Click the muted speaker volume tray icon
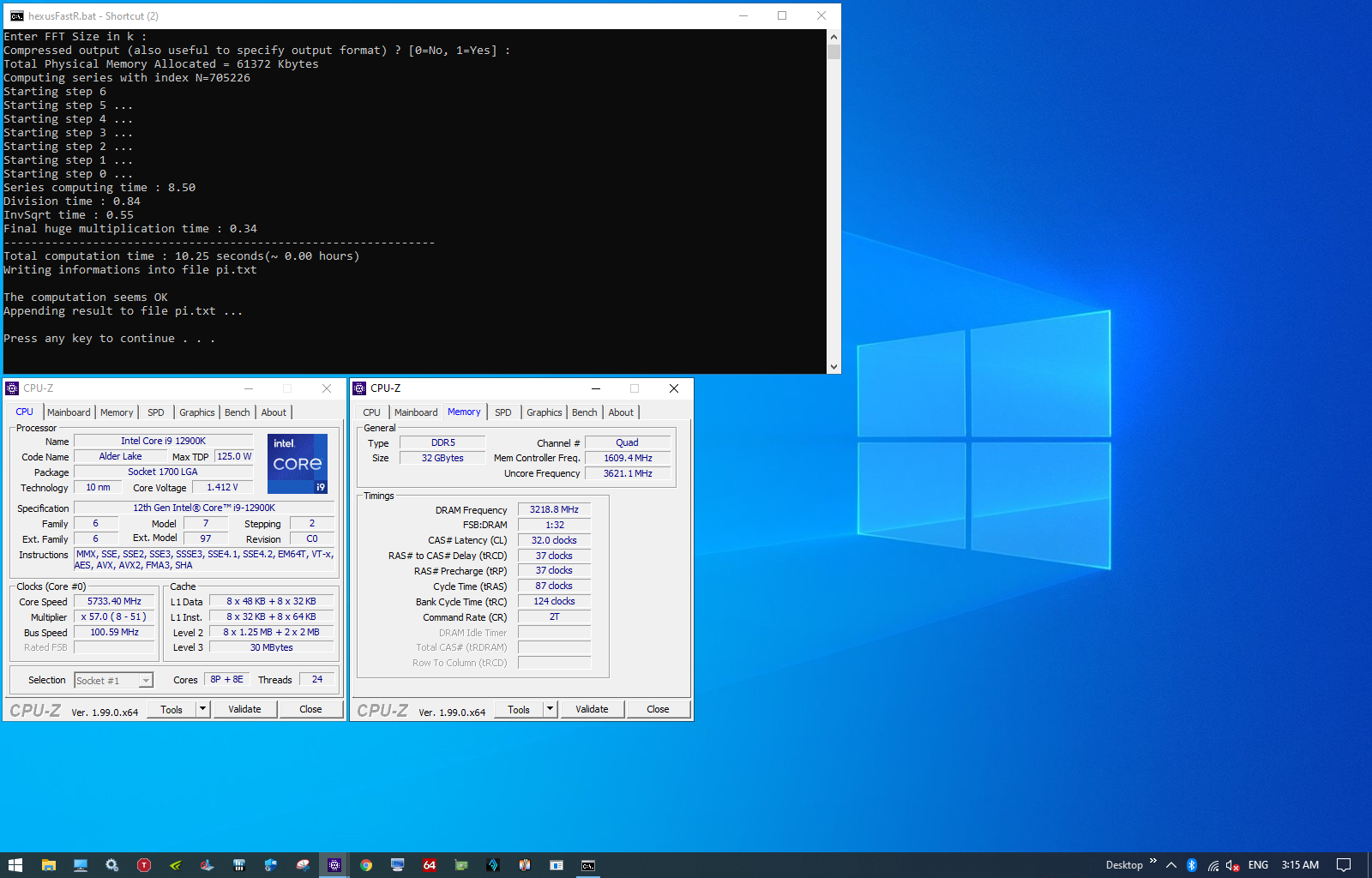 click(x=1233, y=865)
